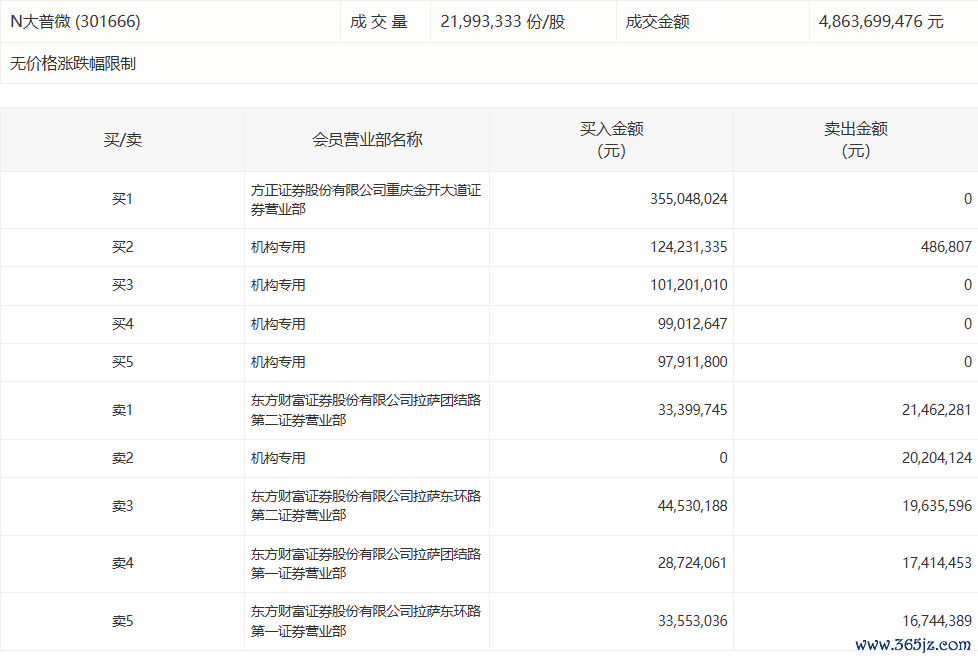This screenshot has width=978, height=660.
Task: Select sell amount 20,204,124
Action: (x=937, y=458)
